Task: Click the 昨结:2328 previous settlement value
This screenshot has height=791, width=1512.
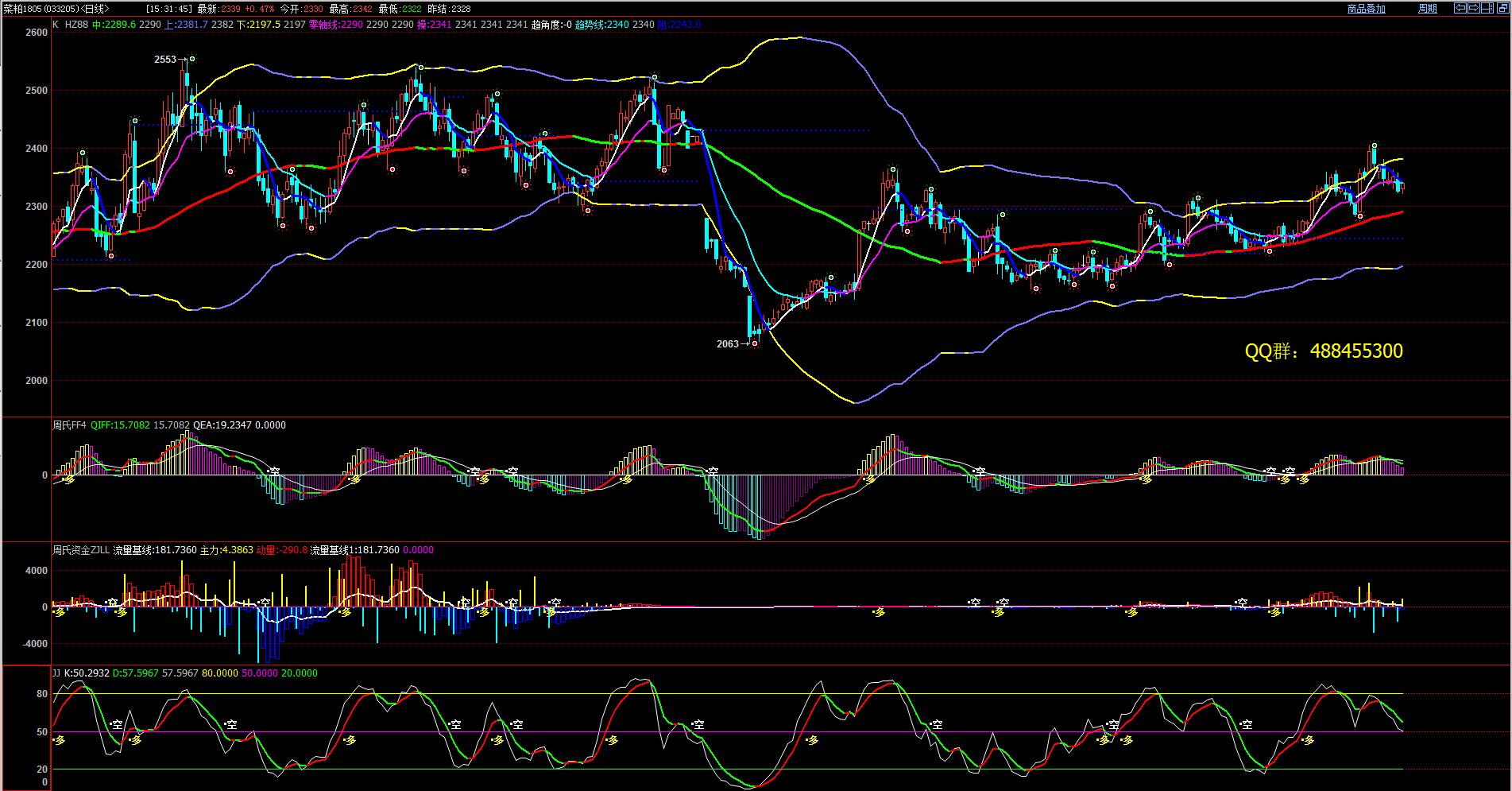Action: tap(449, 9)
